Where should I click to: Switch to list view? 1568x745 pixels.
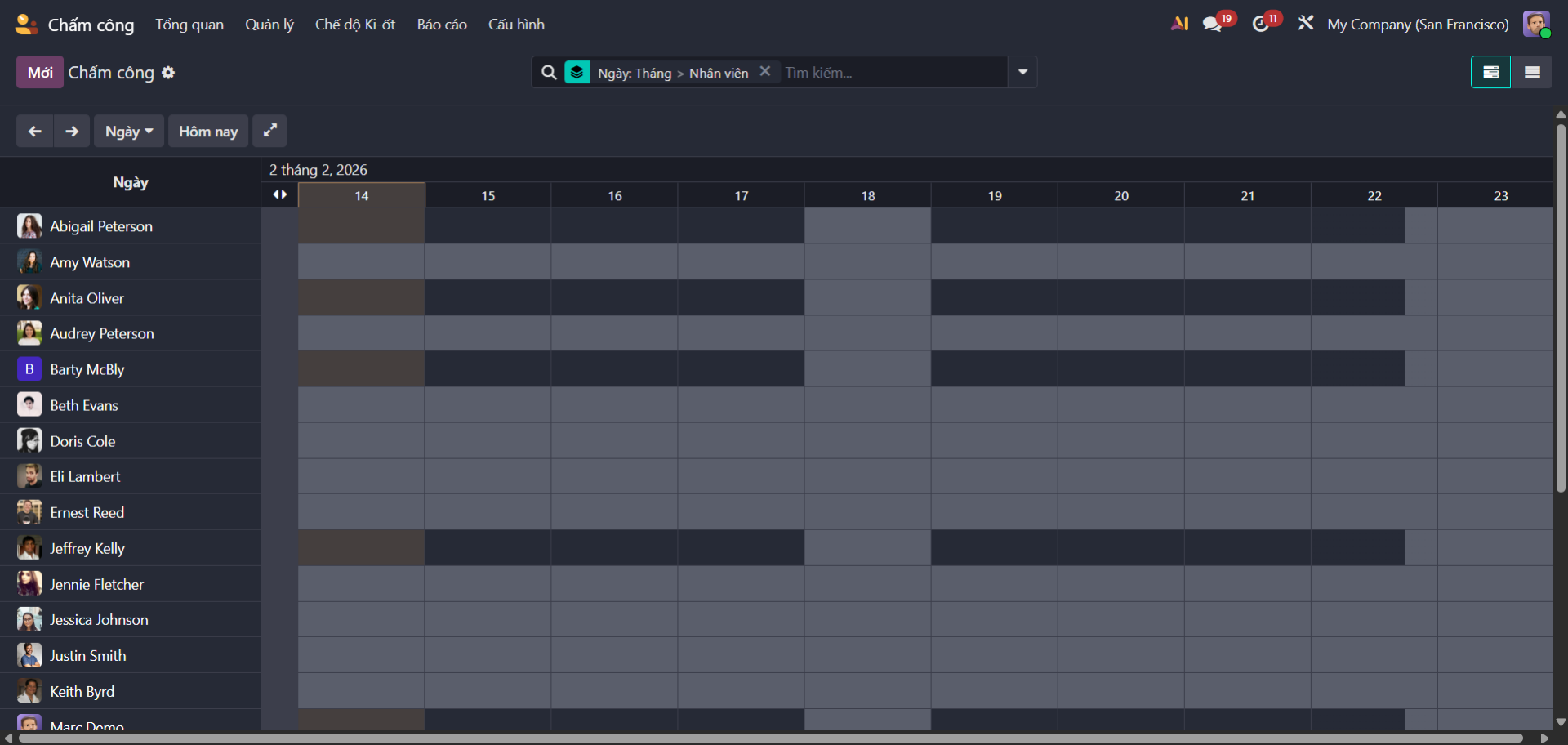click(x=1532, y=72)
